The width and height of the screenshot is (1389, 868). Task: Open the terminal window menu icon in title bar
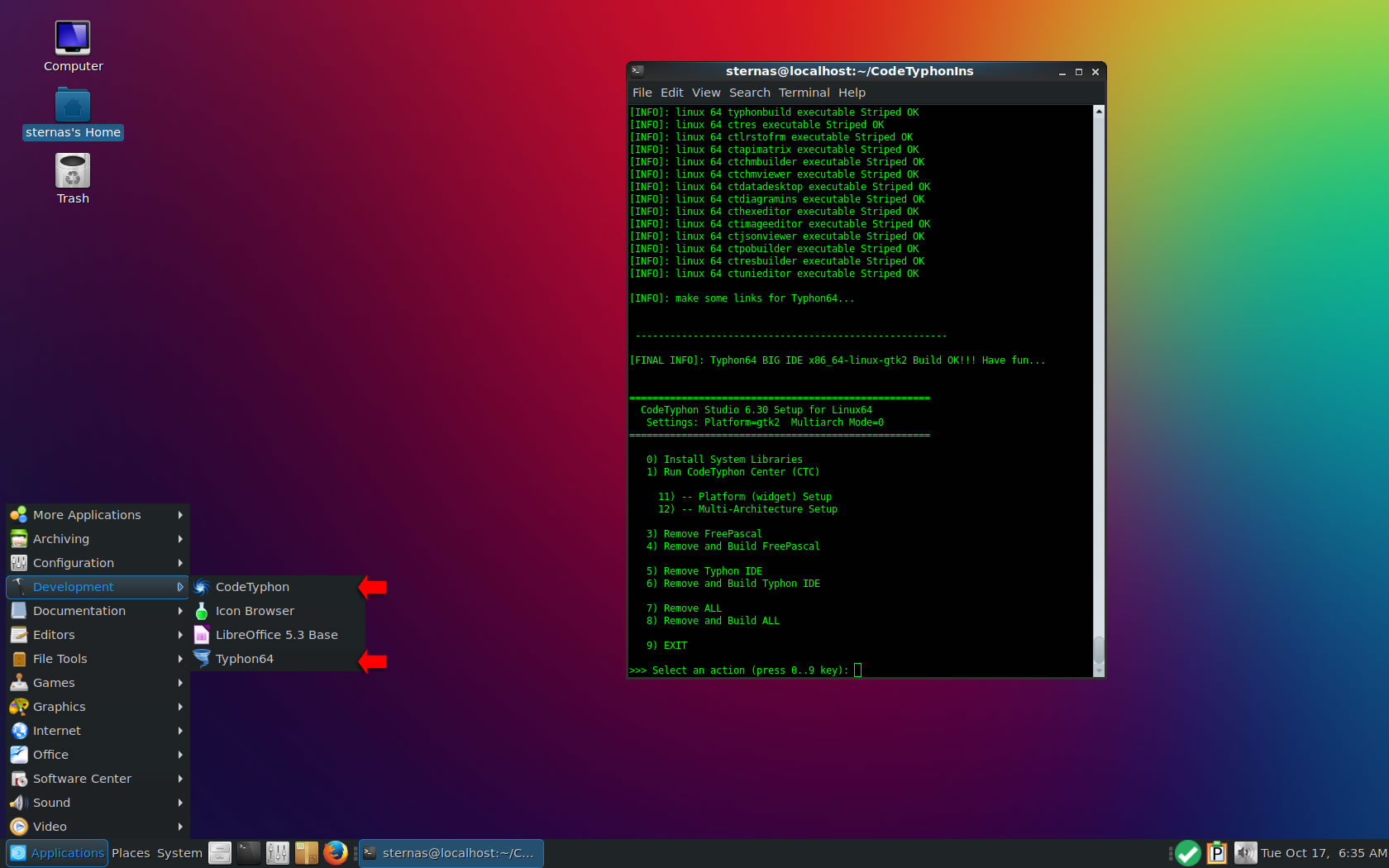637,71
